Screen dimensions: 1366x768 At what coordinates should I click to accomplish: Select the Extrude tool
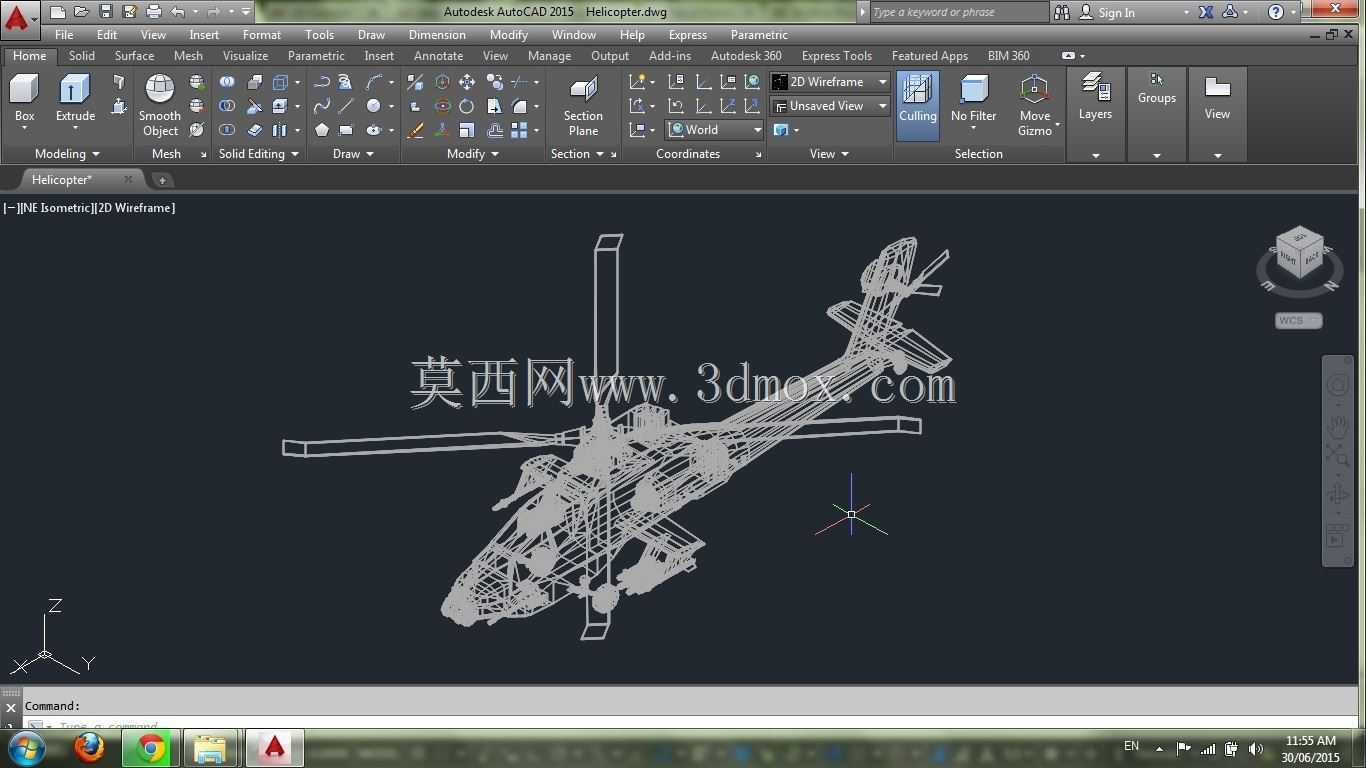point(75,98)
